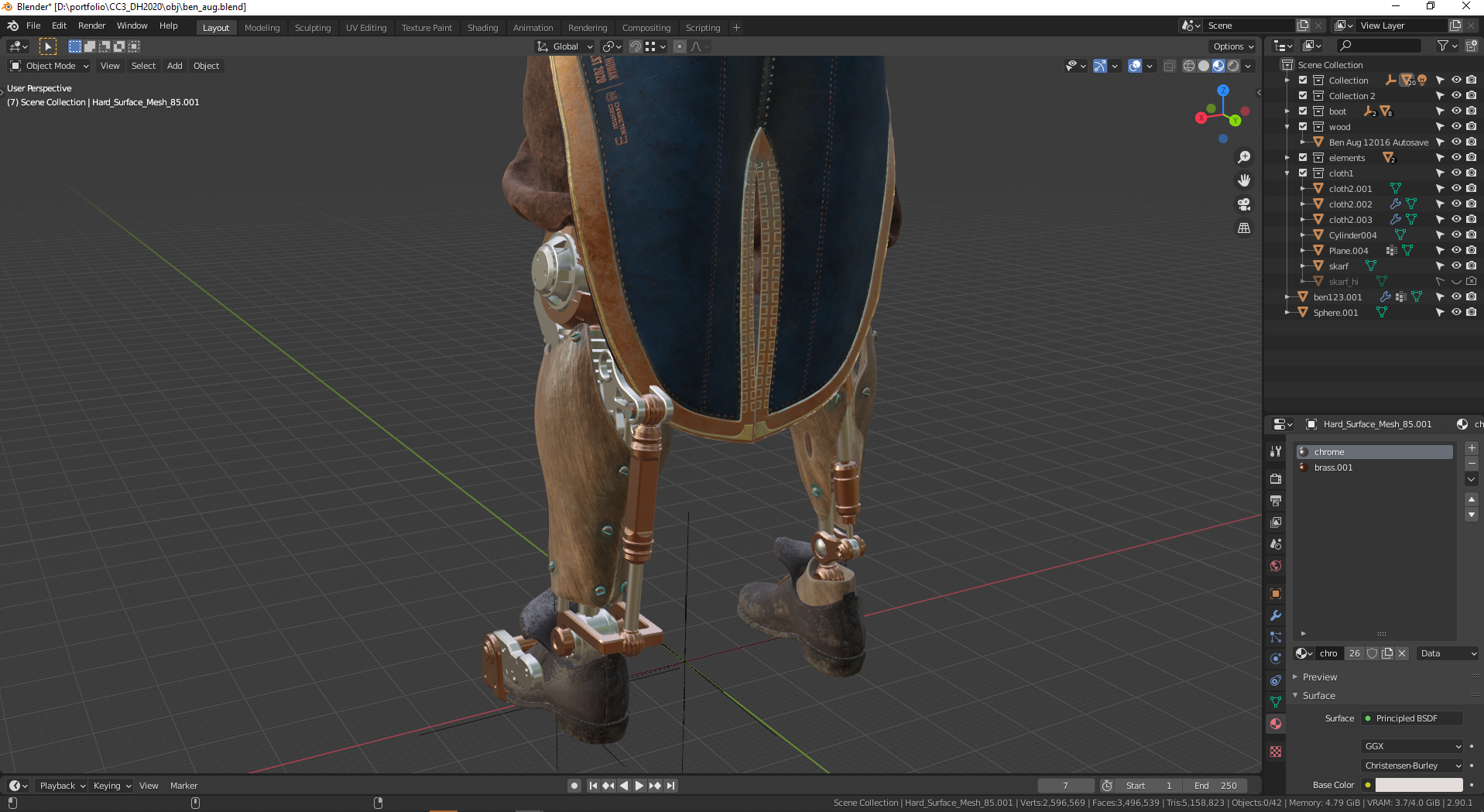This screenshot has height=812, width=1484.
Task: Open the Render properties tab
Action: (1276, 479)
